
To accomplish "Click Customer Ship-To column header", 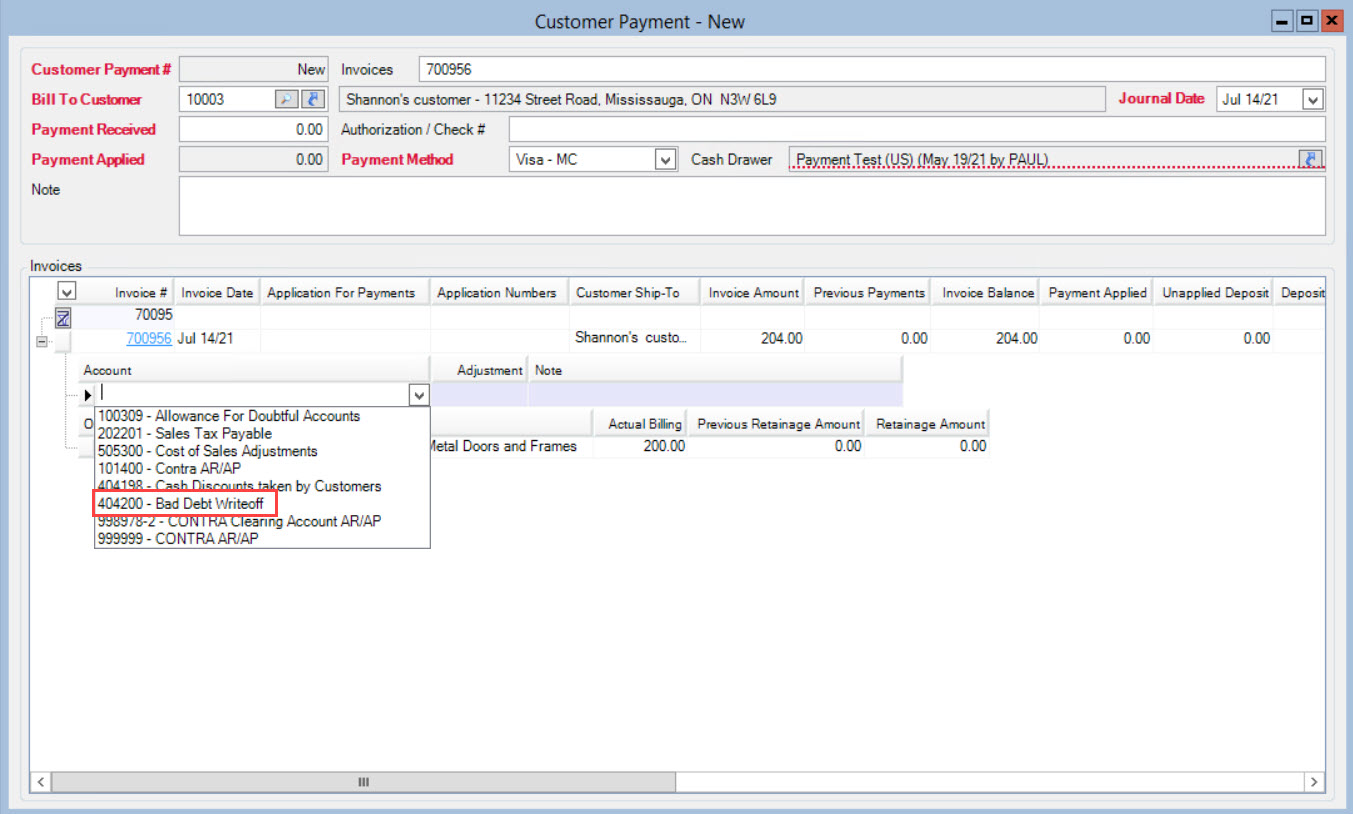I will click(x=634, y=292).
